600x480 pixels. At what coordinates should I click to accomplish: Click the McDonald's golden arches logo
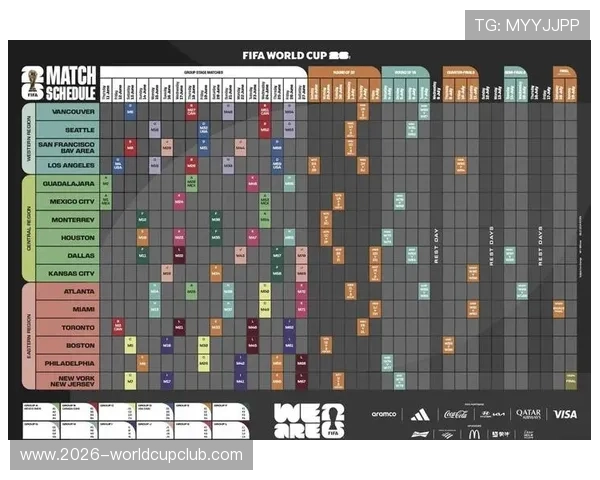pyautogui.click(x=474, y=434)
